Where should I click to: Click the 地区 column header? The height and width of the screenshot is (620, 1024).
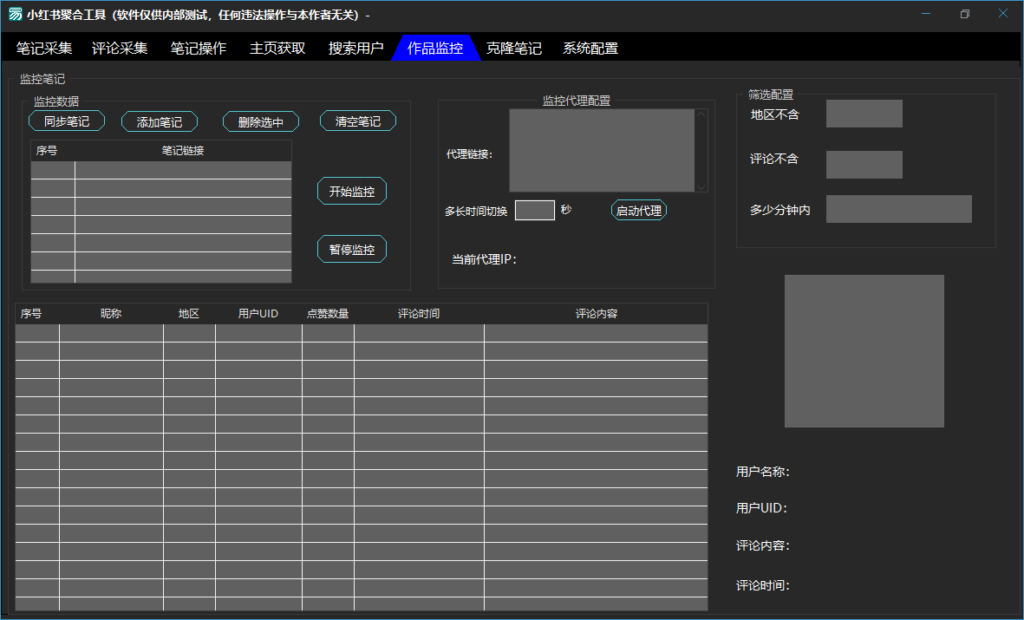click(x=189, y=314)
